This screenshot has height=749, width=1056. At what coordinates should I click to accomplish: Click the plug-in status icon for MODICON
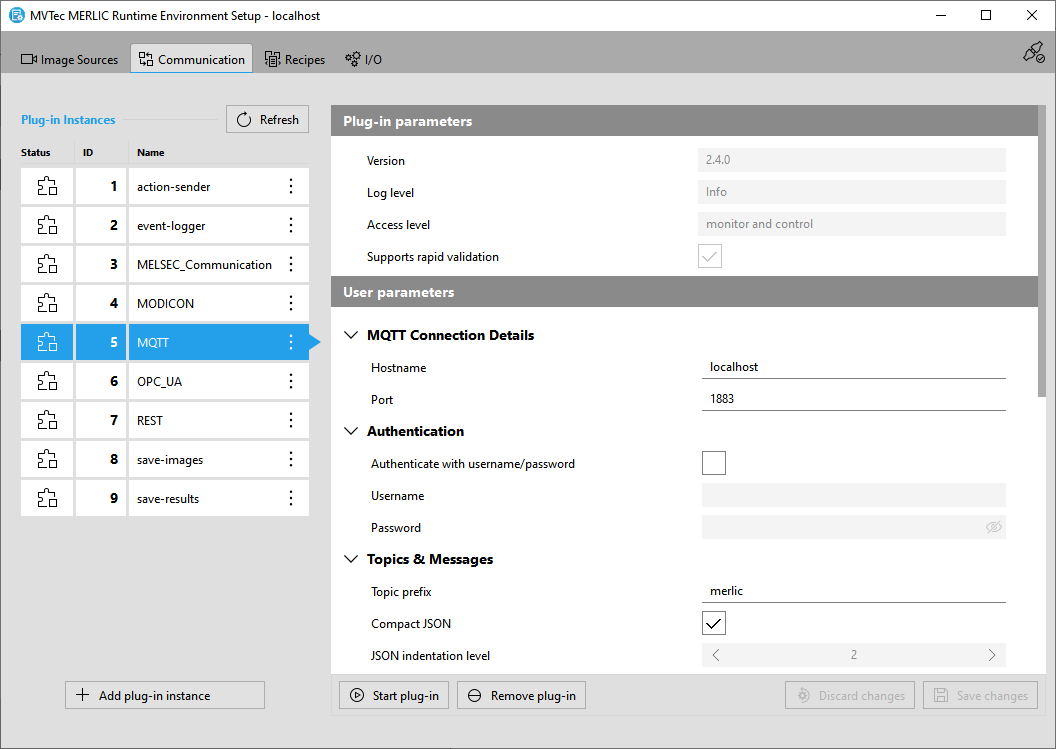tap(47, 303)
